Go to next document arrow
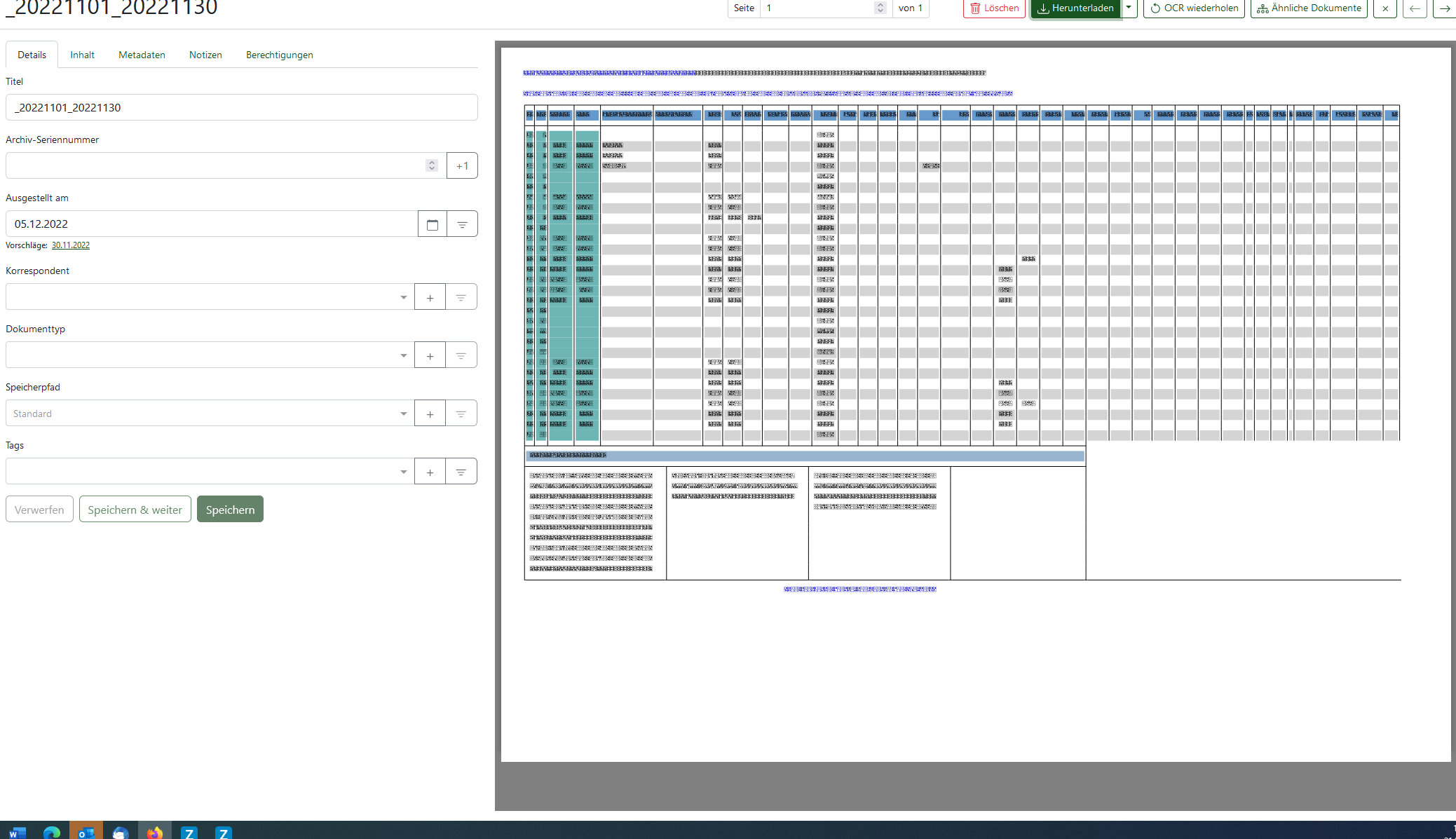The height and width of the screenshot is (839, 1456). point(1445,8)
